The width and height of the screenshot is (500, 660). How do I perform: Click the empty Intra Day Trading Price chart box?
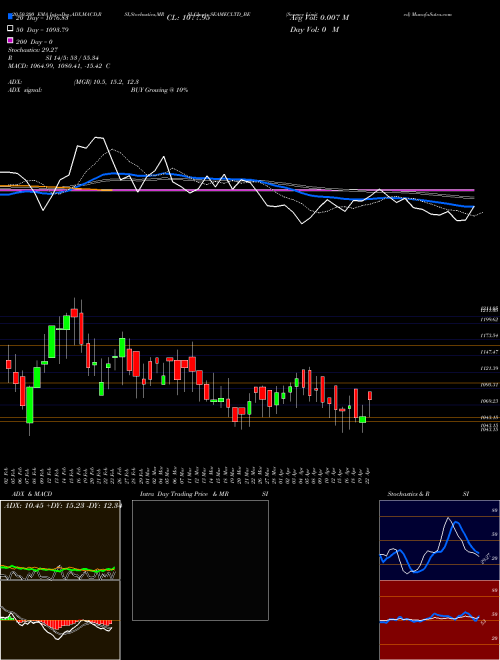[200, 560]
